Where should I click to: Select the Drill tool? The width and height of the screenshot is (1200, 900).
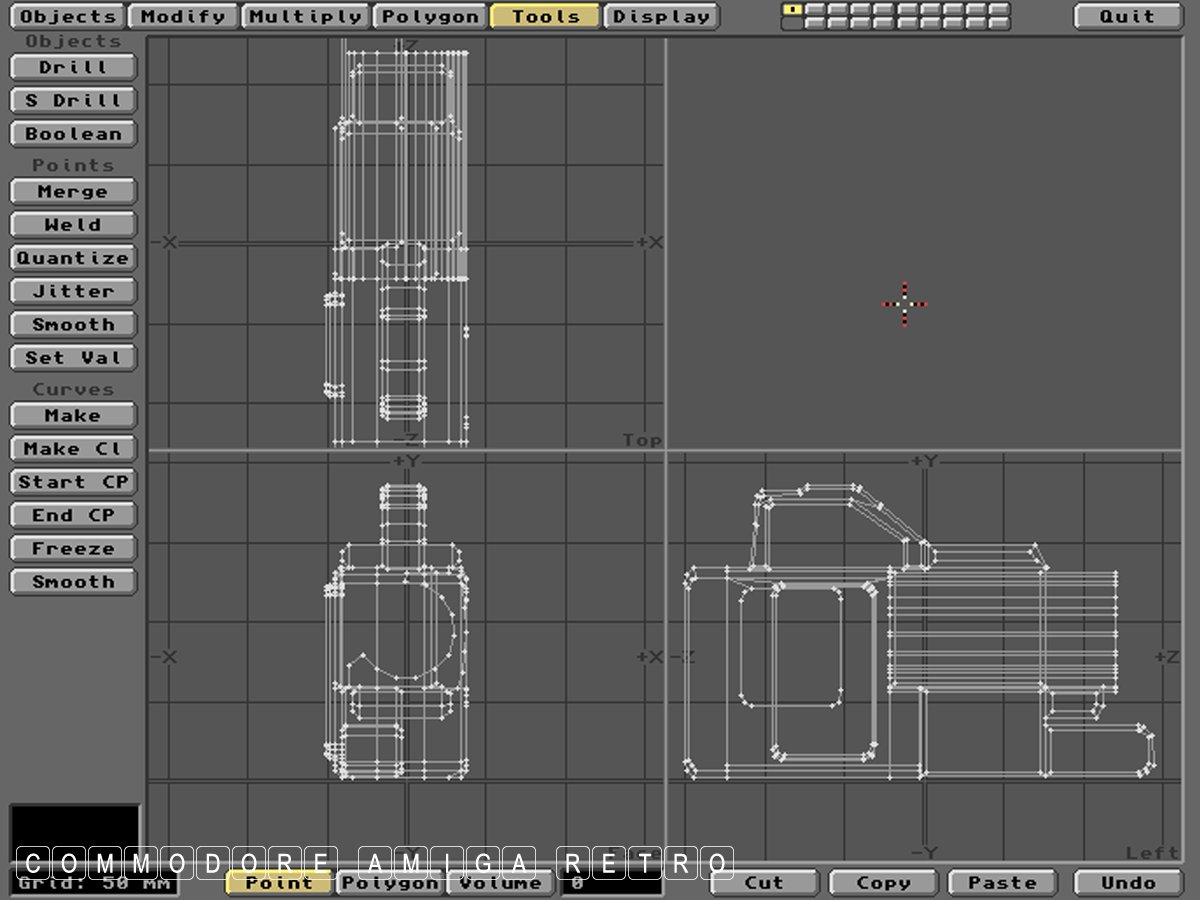pyautogui.click(x=73, y=67)
